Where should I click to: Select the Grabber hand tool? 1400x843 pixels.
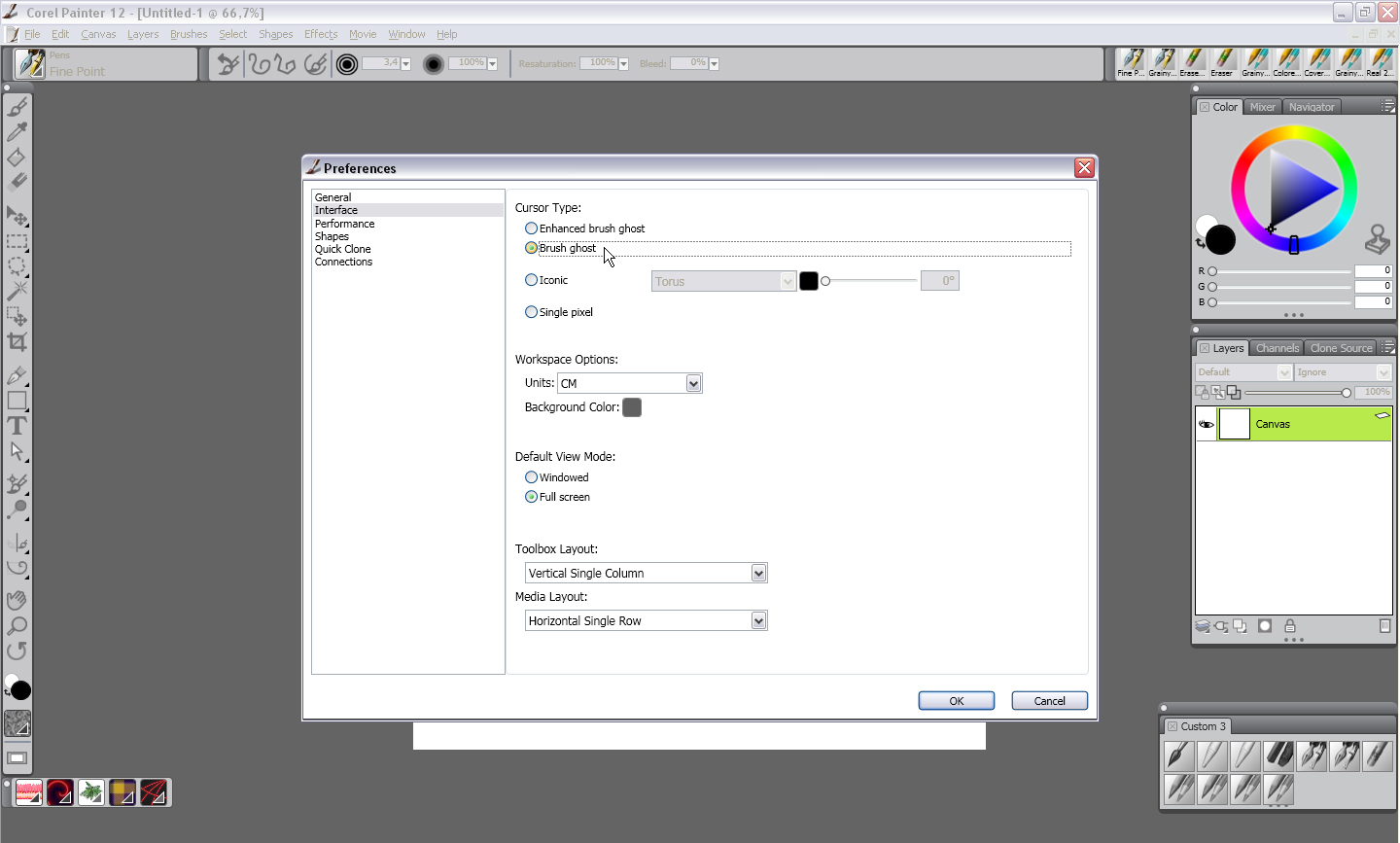pyautogui.click(x=17, y=600)
